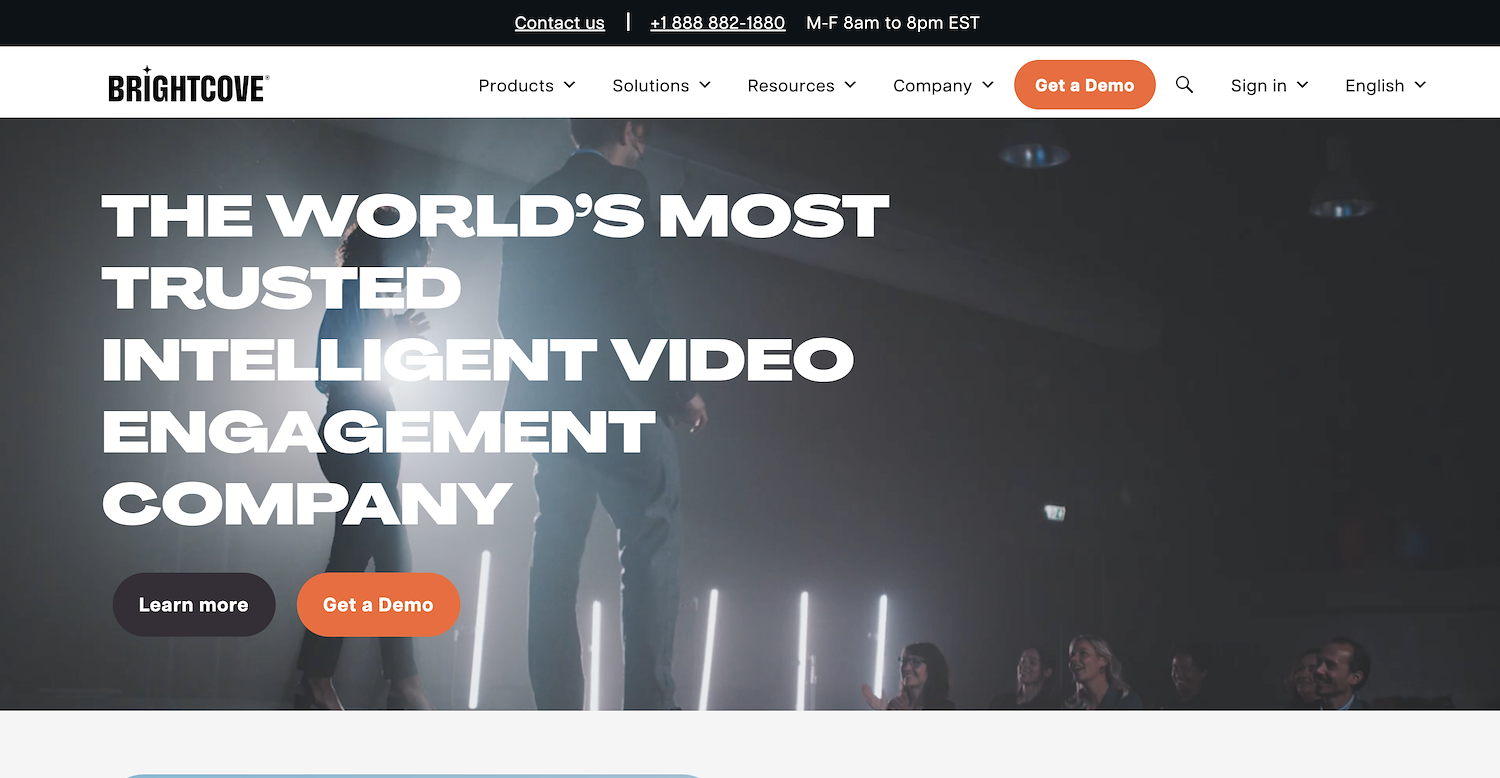
Task: Click the M-F 8am to 8pm EST text
Action: tap(893, 22)
